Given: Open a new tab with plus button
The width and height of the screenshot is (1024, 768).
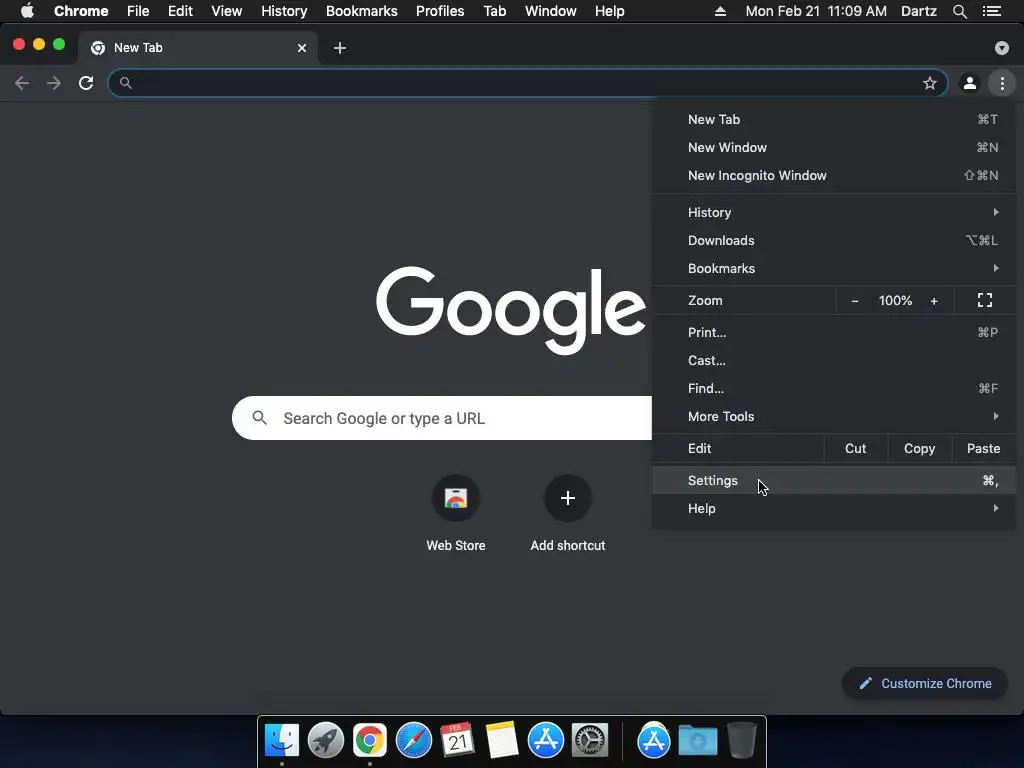Looking at the screenshot, I should 340,48.
